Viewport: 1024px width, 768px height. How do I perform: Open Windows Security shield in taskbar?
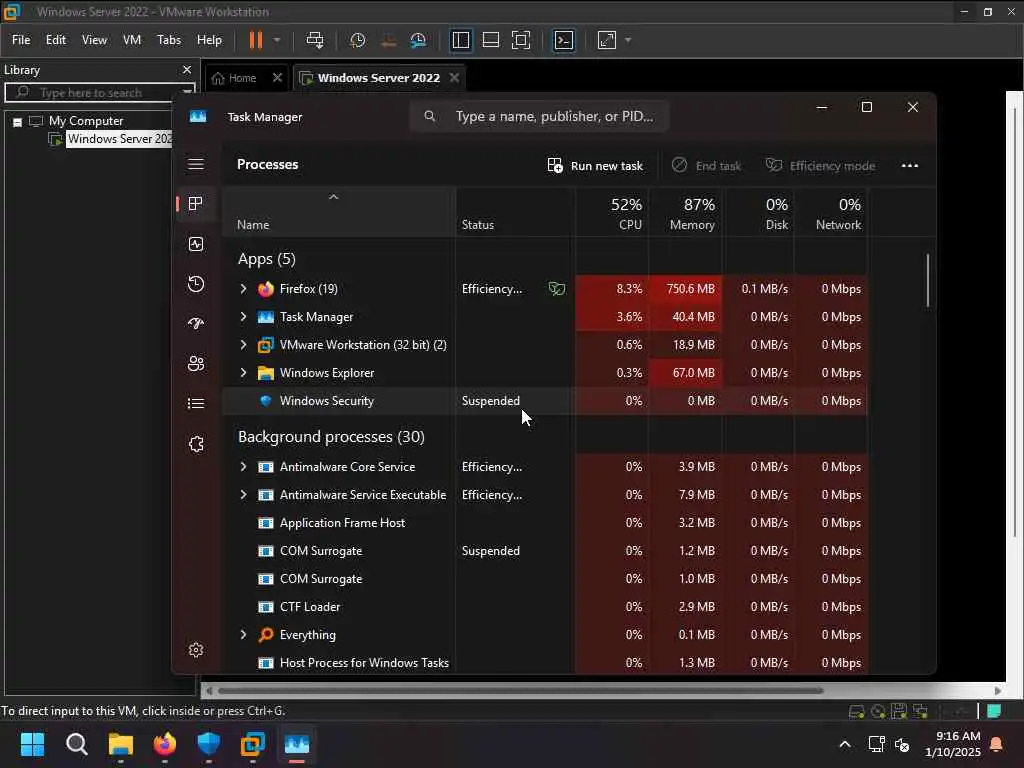click(208, 744)
